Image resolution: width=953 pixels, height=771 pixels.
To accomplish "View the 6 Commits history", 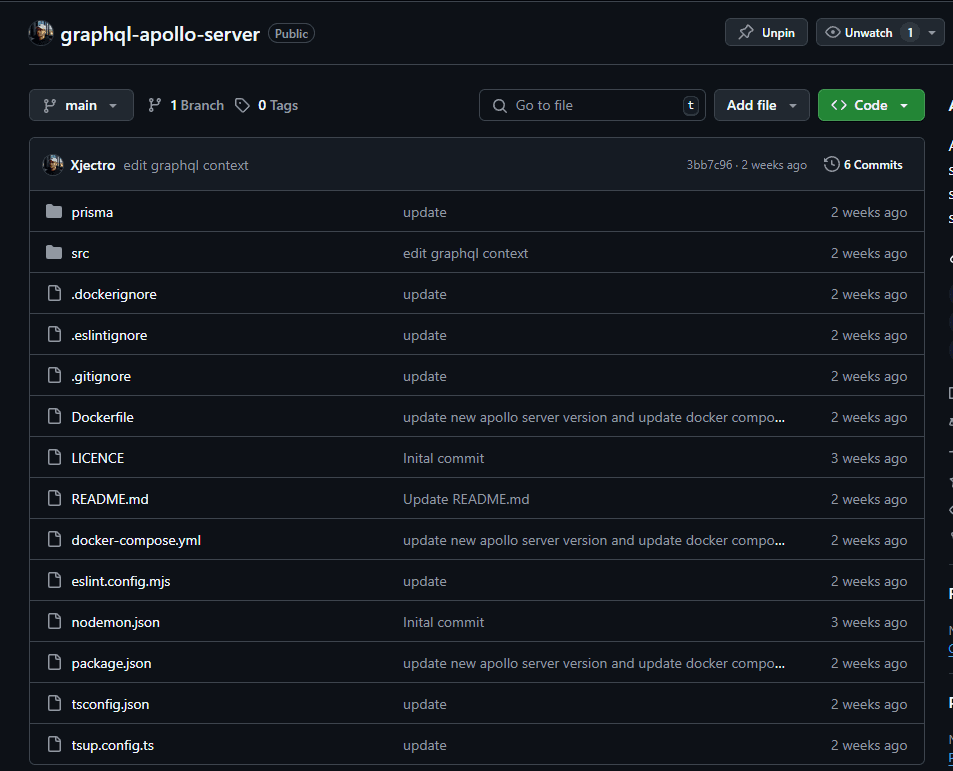I will click(x=872, y=165).
